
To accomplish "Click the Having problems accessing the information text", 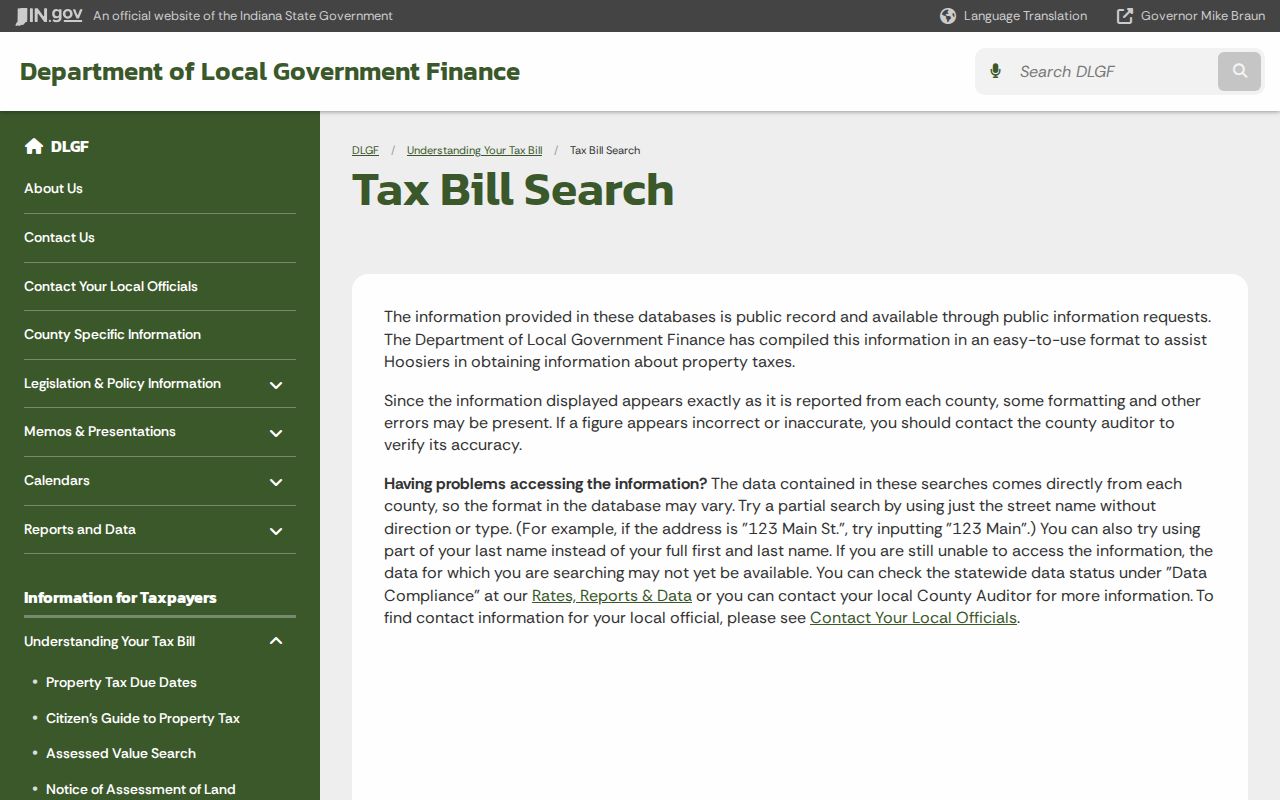I will pos(546,484).
